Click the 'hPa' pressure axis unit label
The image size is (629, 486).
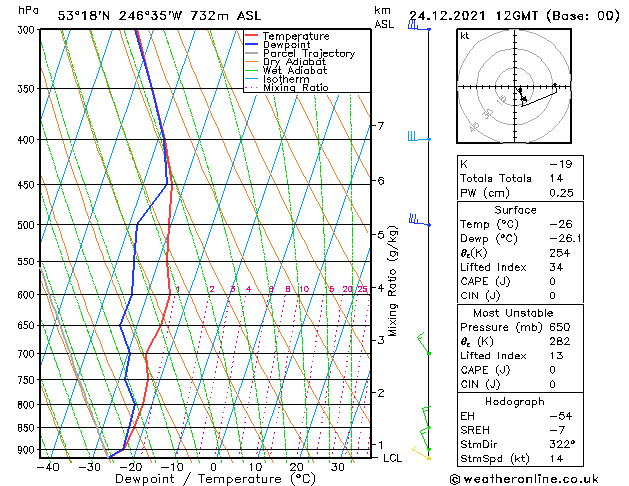tap(28, 10)
